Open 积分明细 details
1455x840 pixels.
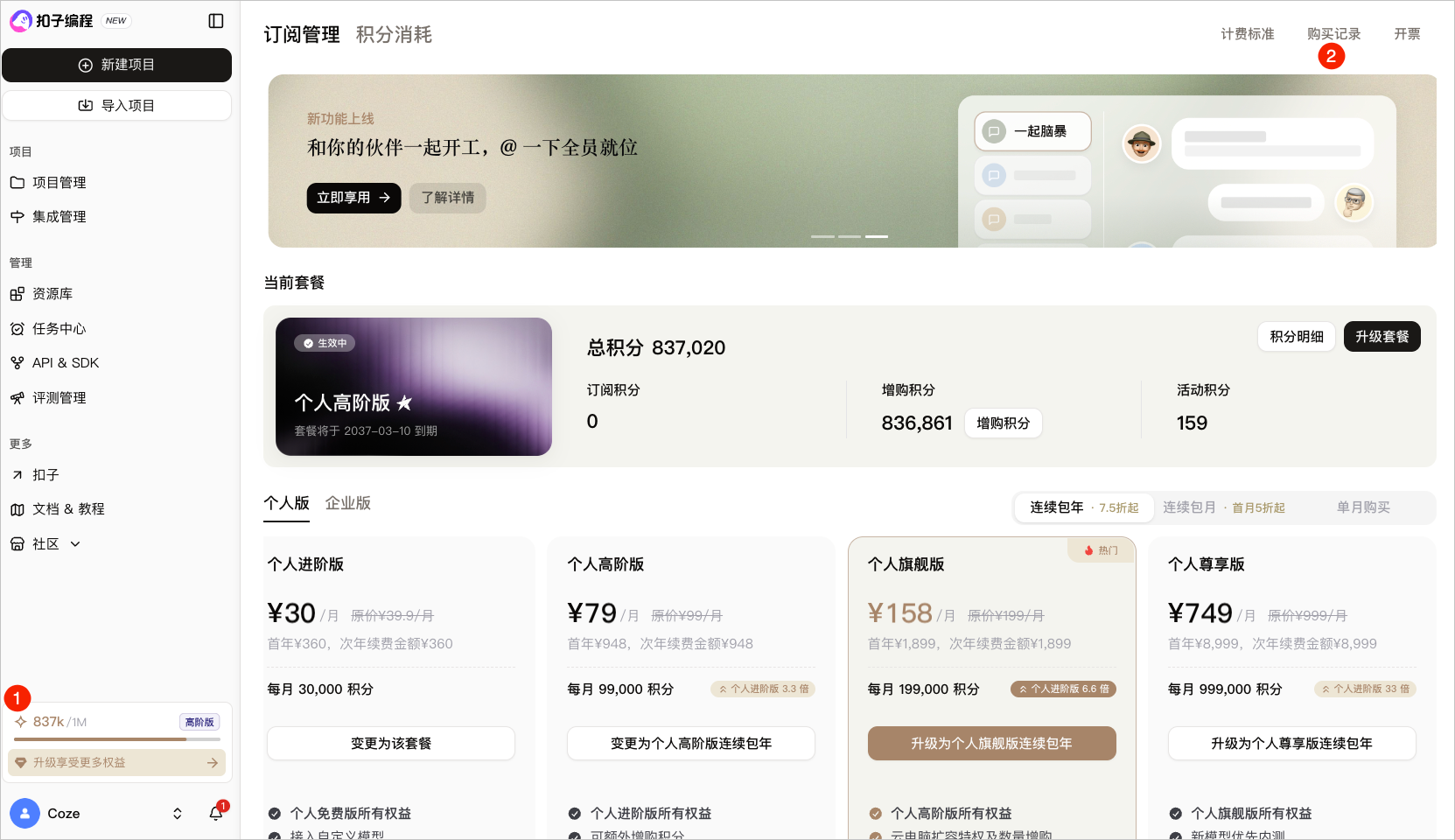[1297, 337]
